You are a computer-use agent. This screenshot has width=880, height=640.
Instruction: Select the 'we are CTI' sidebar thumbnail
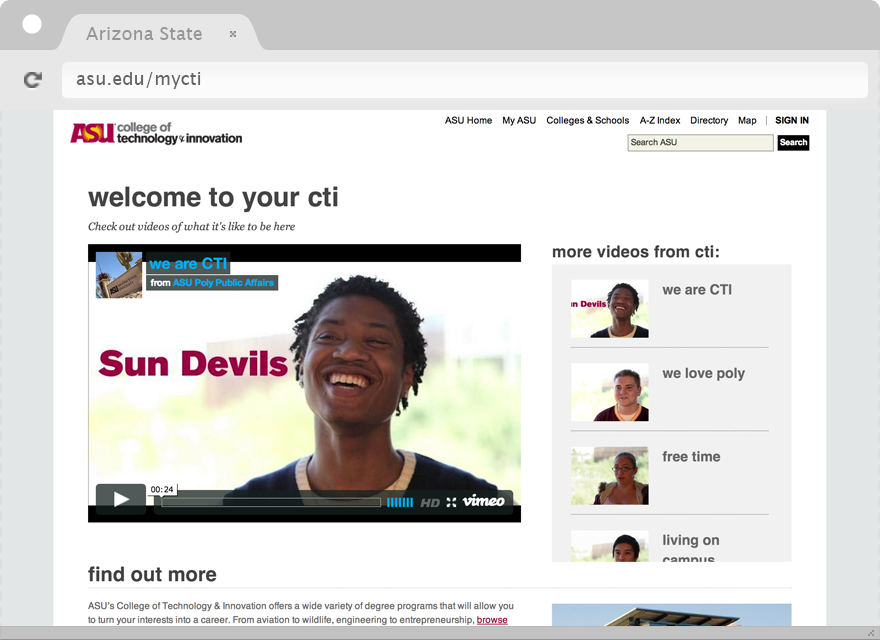pyautogui.click(x=609, y=309)
